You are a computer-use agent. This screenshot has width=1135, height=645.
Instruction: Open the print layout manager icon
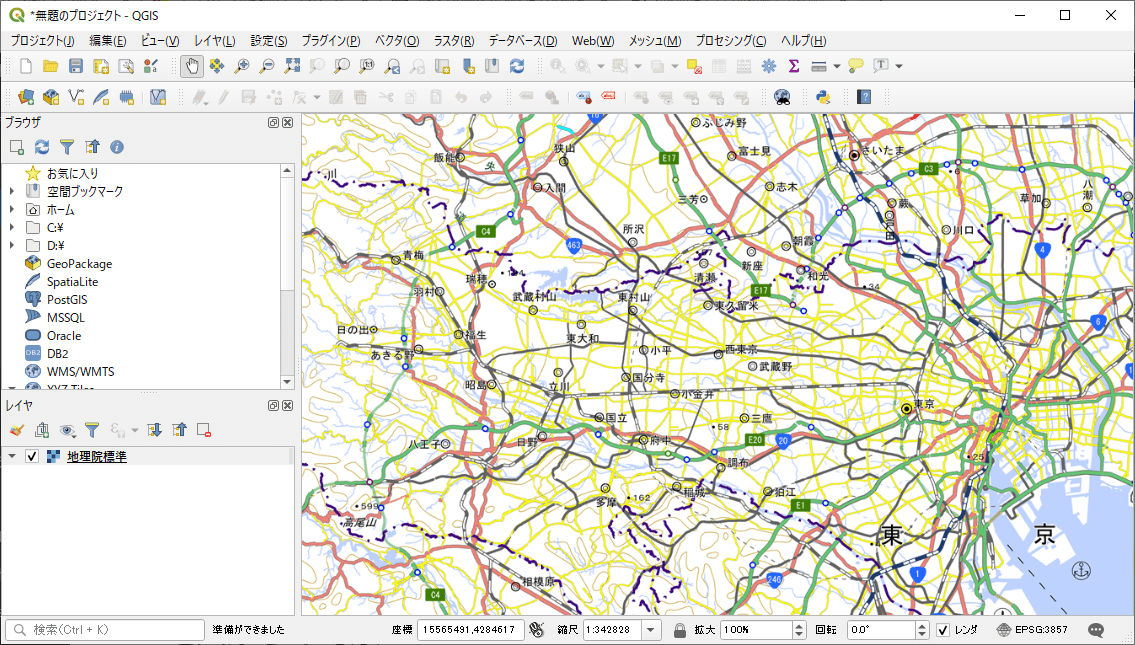pyautogui.click(x=126, y=67)
